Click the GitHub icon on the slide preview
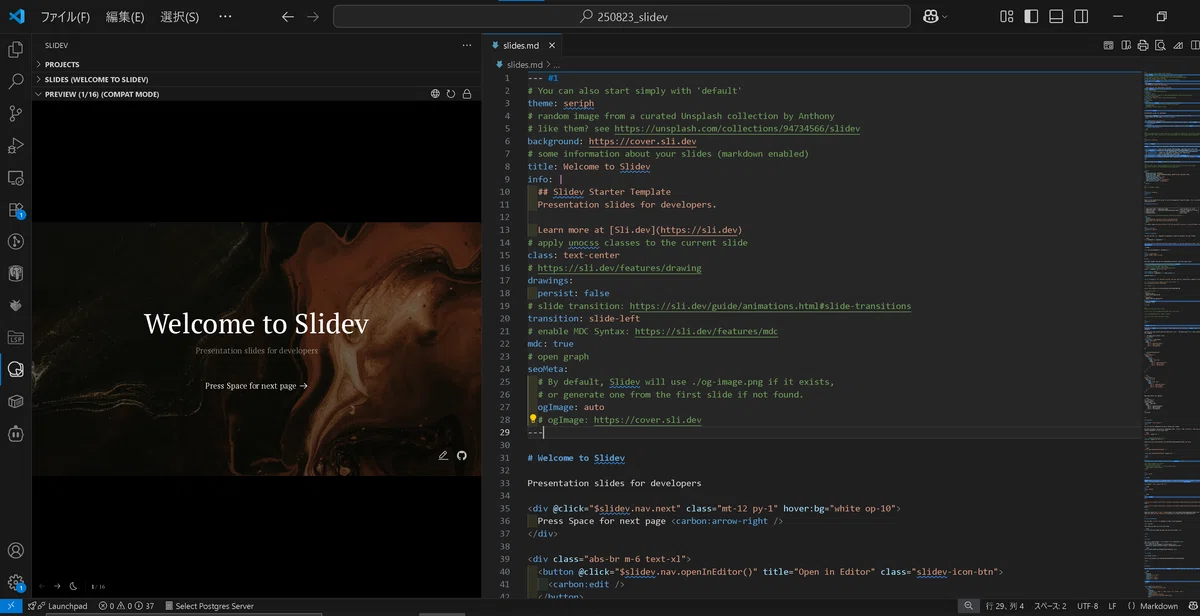Viewport: 1200px width, 616px height. coord(462,455)
